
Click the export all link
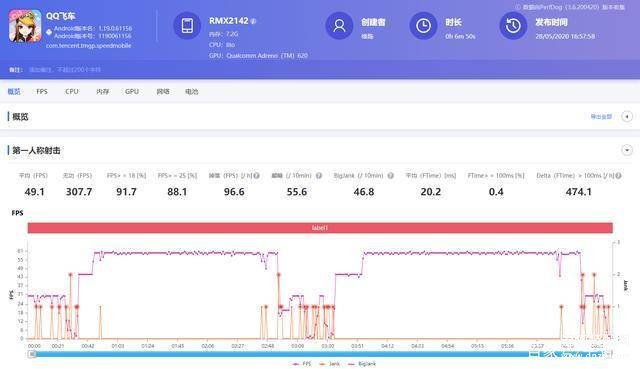[601, 117]
